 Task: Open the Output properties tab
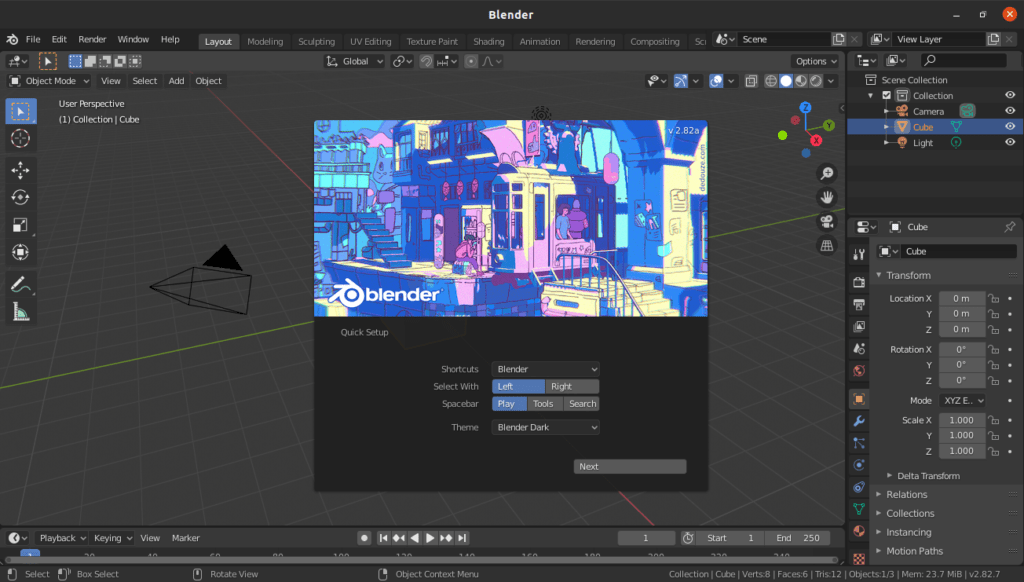point(859,304)
